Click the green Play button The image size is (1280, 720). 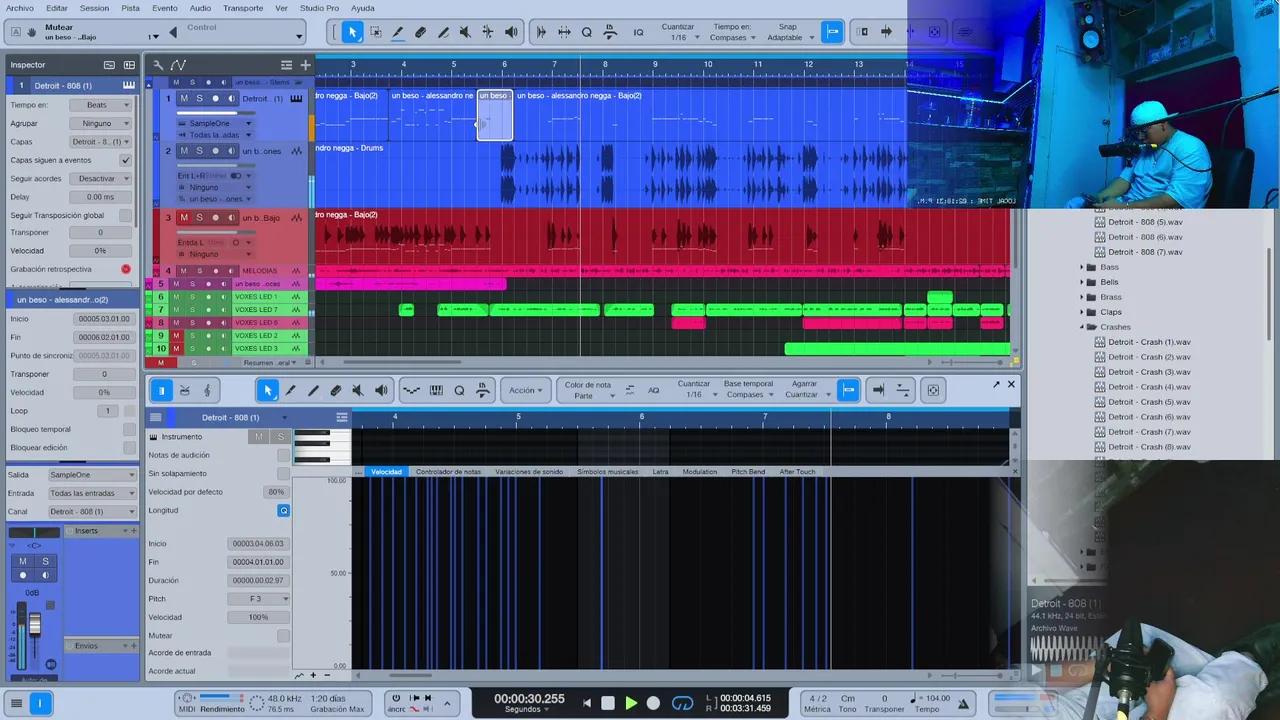click(x=631, y=703)
